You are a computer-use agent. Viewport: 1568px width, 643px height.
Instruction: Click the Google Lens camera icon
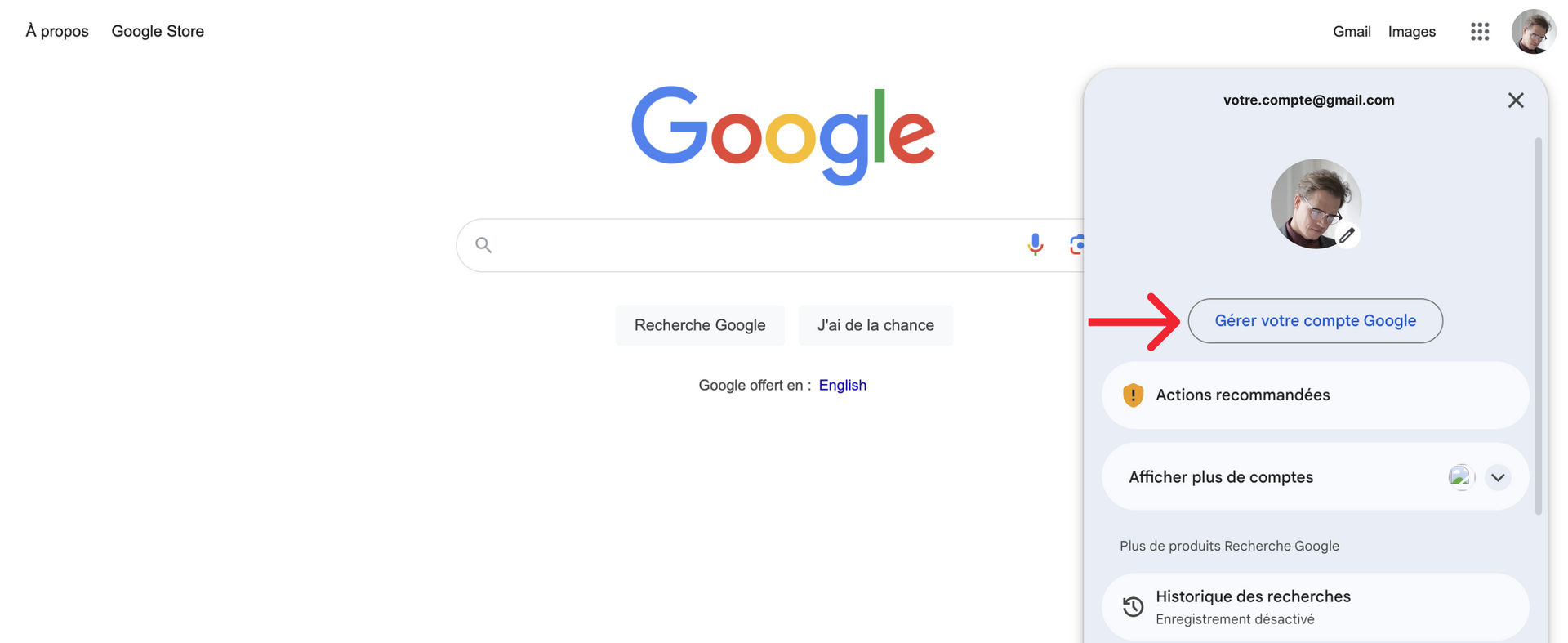pos(1076,244)
